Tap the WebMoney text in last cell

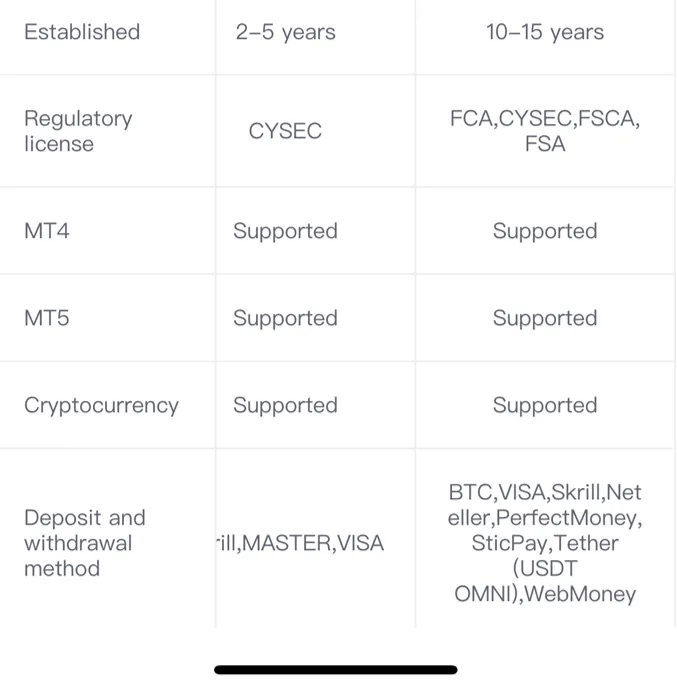[x=580, y=594]
